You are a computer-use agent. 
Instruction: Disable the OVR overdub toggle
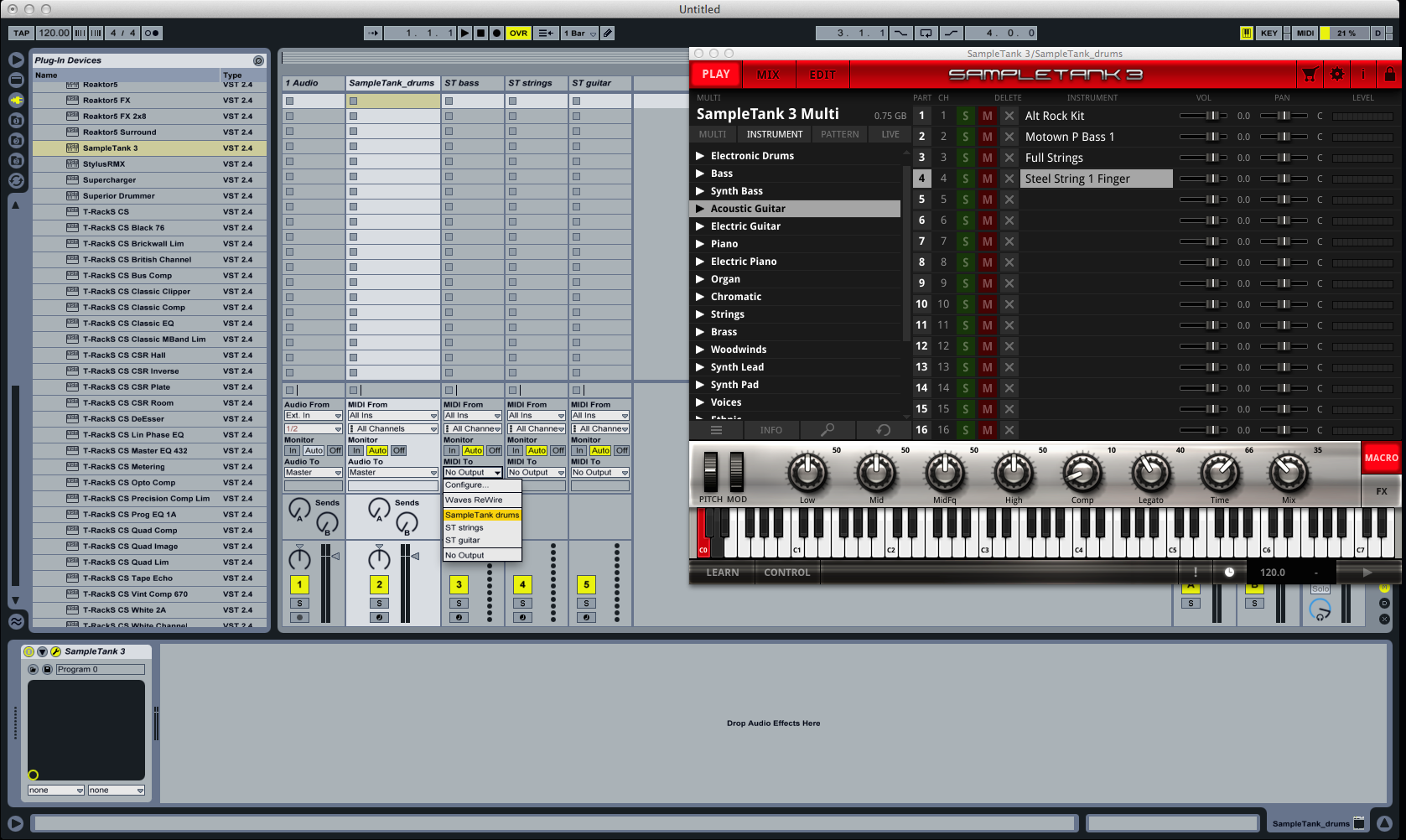point(518,33)
